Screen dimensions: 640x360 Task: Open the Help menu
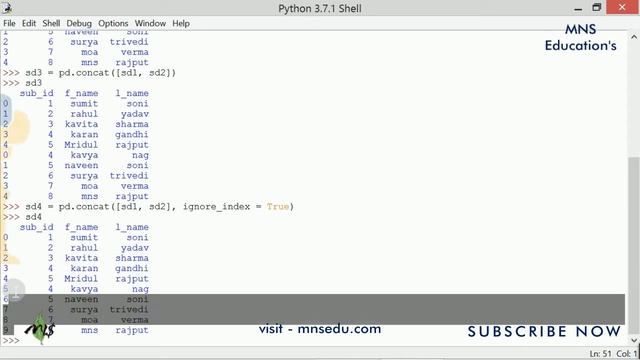pyautogui.click(x=181, y=23)
